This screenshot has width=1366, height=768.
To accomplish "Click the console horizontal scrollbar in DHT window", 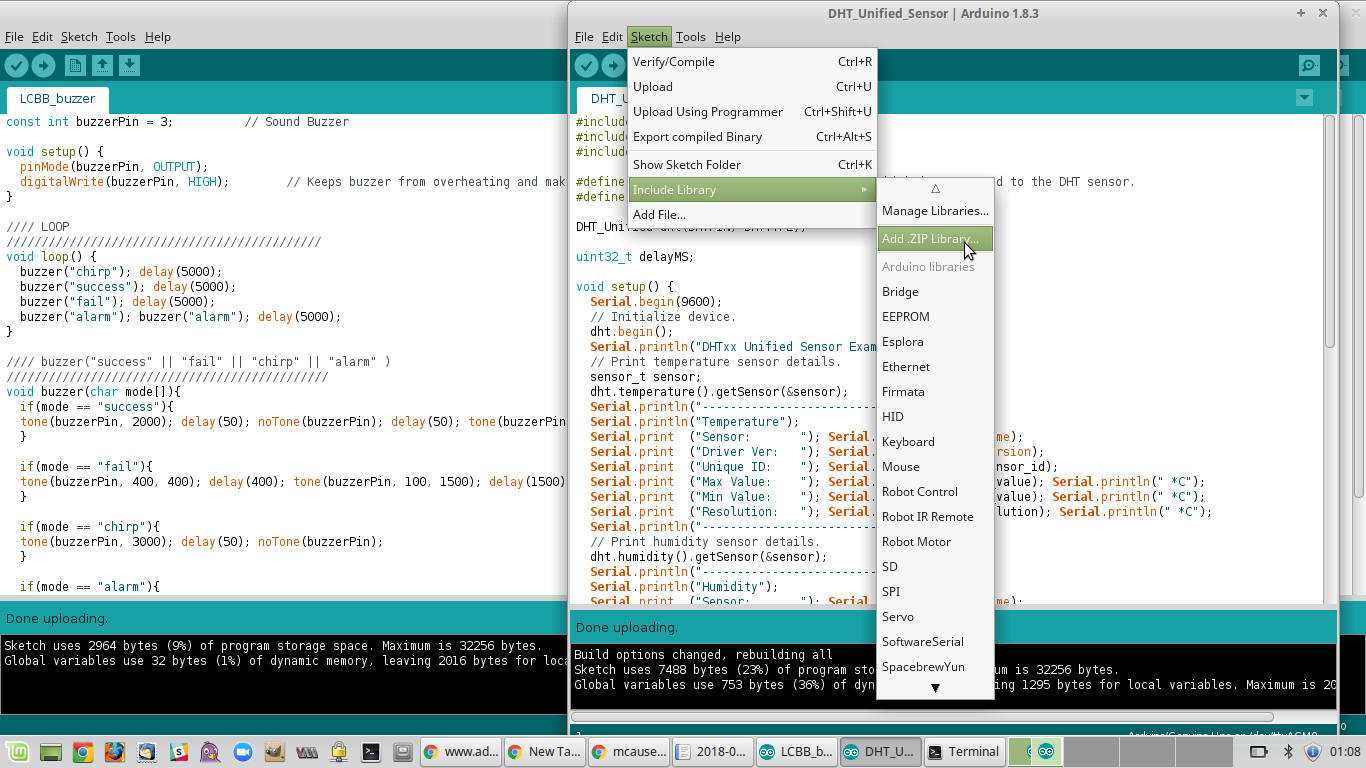I will point(921,717).
